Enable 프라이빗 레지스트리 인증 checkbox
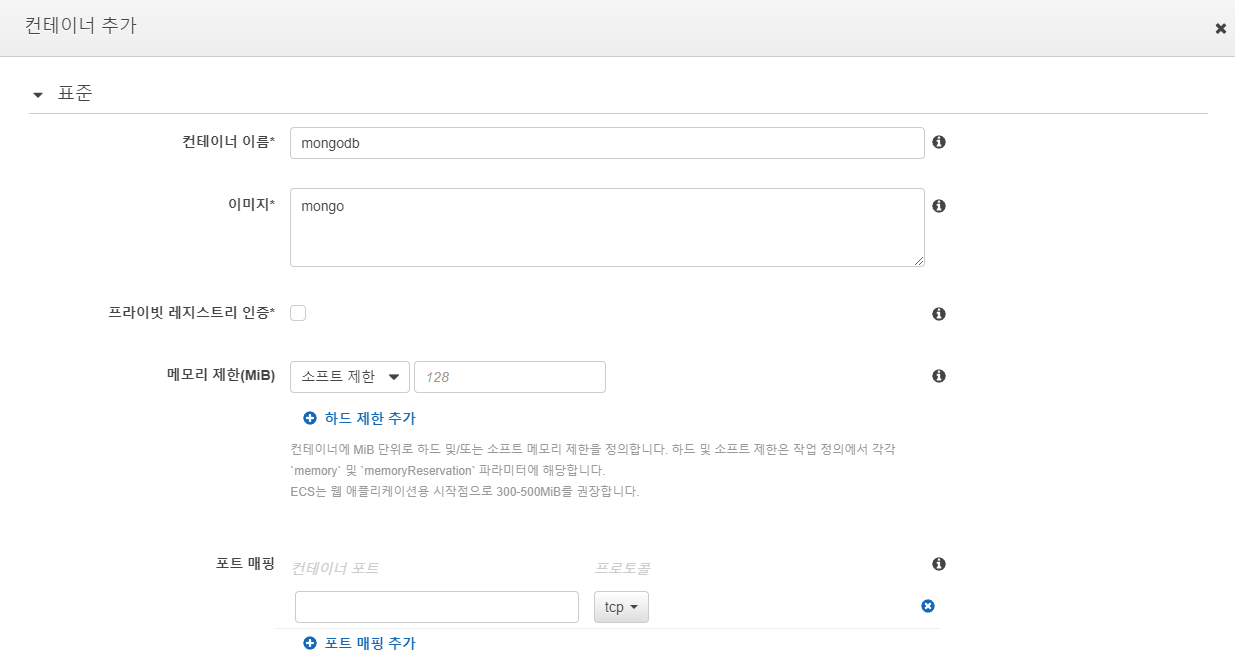The height and width of the screenshot is (670, 1235). pyautogui.click(x=298, y=313)
